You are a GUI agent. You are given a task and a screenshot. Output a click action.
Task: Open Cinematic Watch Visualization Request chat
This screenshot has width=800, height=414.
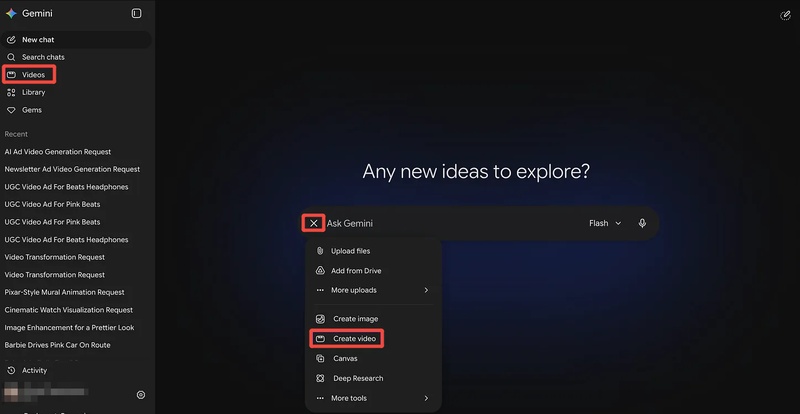tap(69, 310)
